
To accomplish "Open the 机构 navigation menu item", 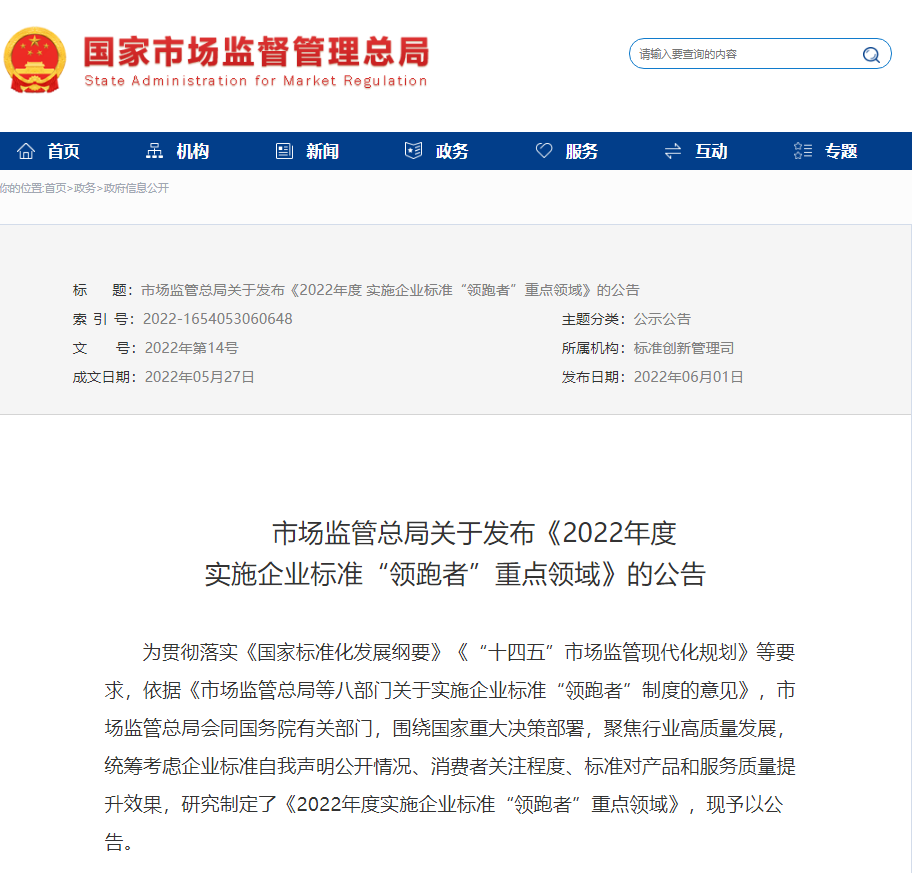I will click(192, 151).
